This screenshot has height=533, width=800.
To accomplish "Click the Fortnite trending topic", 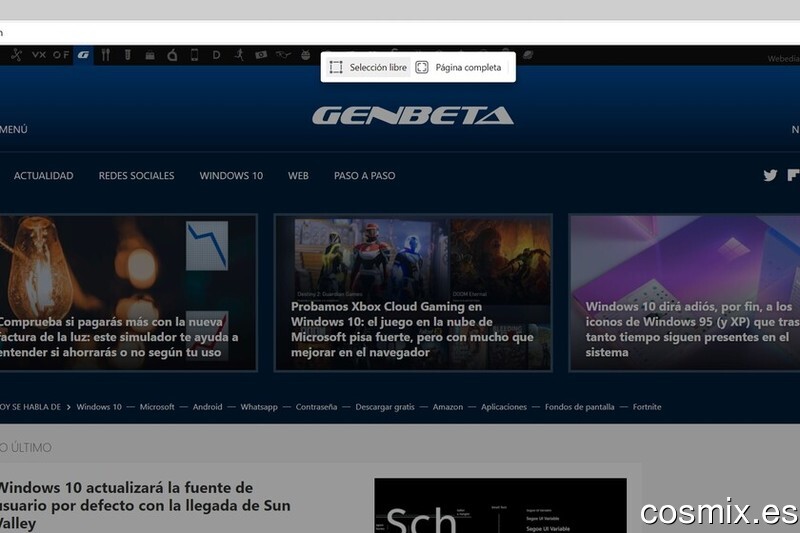I will [647, 407].
